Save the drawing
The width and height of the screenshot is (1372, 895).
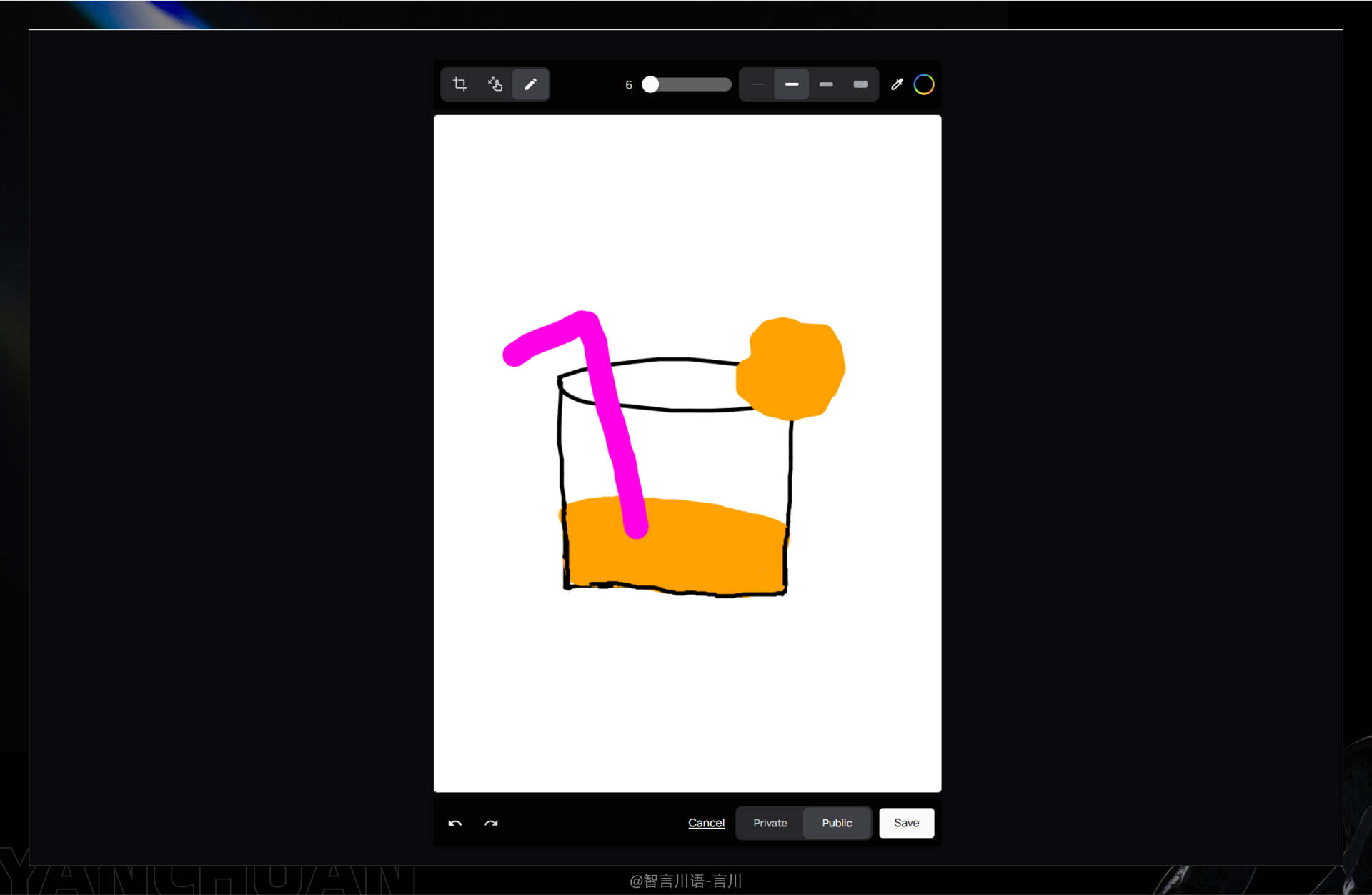click(906, 823)
